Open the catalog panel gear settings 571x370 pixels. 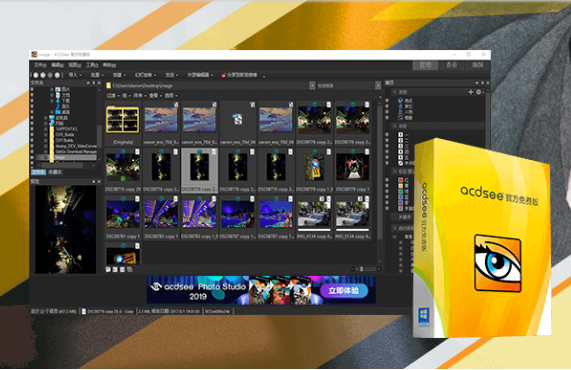coord(479,92)
